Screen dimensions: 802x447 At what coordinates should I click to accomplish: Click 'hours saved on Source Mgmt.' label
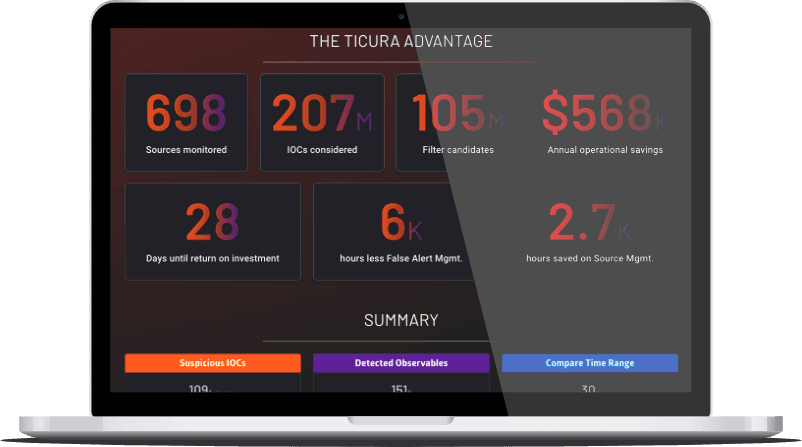pyautogui.click(x=590, y=258)
